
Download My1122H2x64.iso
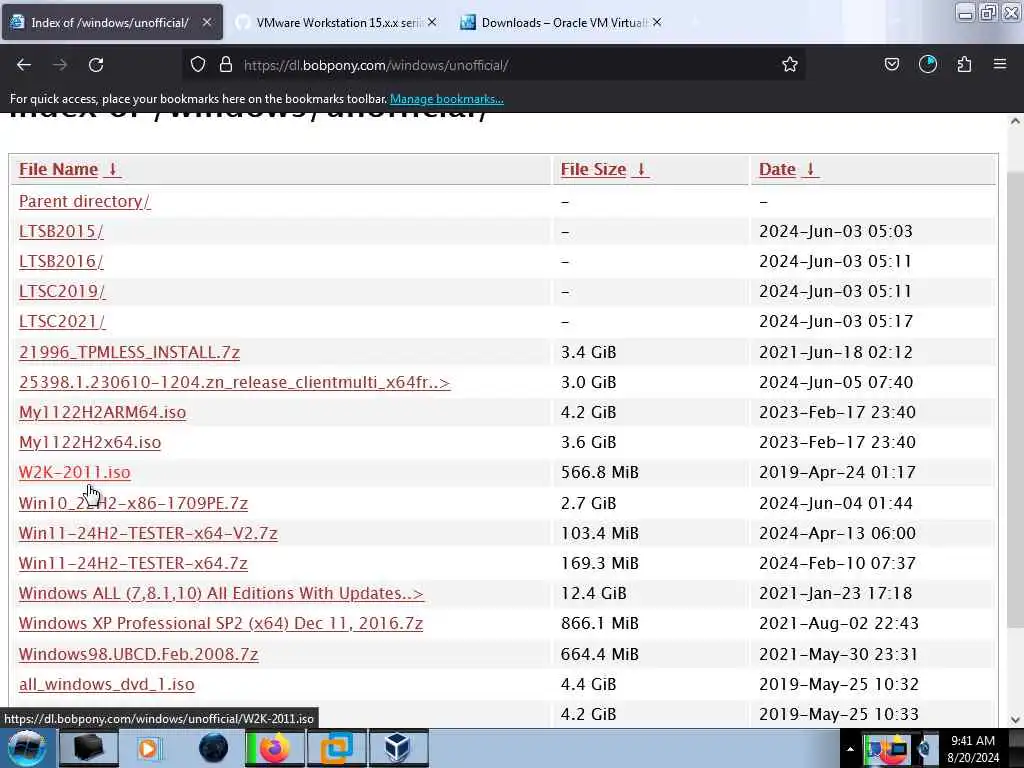[x=89, y=442]
